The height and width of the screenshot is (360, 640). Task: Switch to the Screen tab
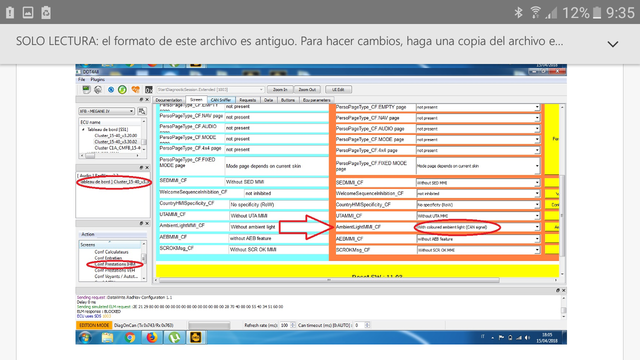196,100
